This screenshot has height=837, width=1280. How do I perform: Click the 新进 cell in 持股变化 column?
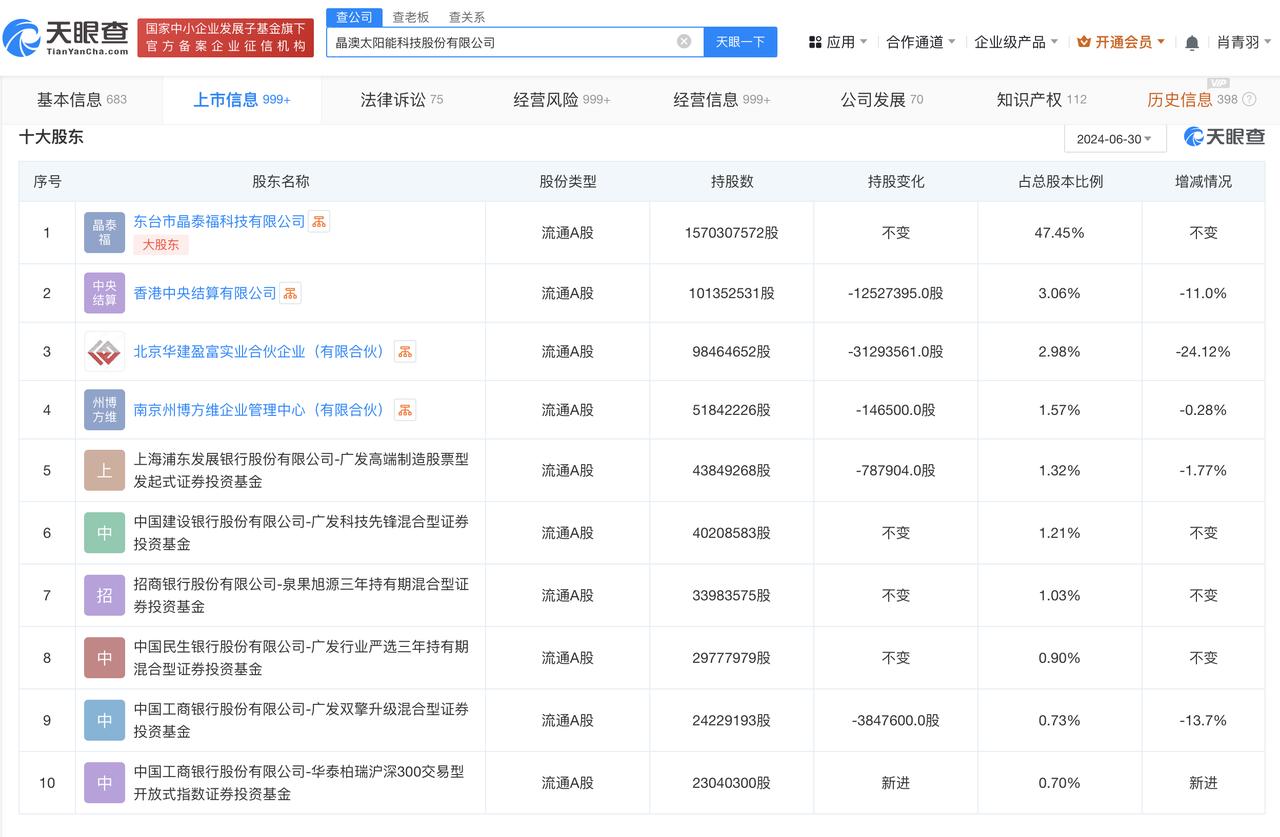coord(896,783)
